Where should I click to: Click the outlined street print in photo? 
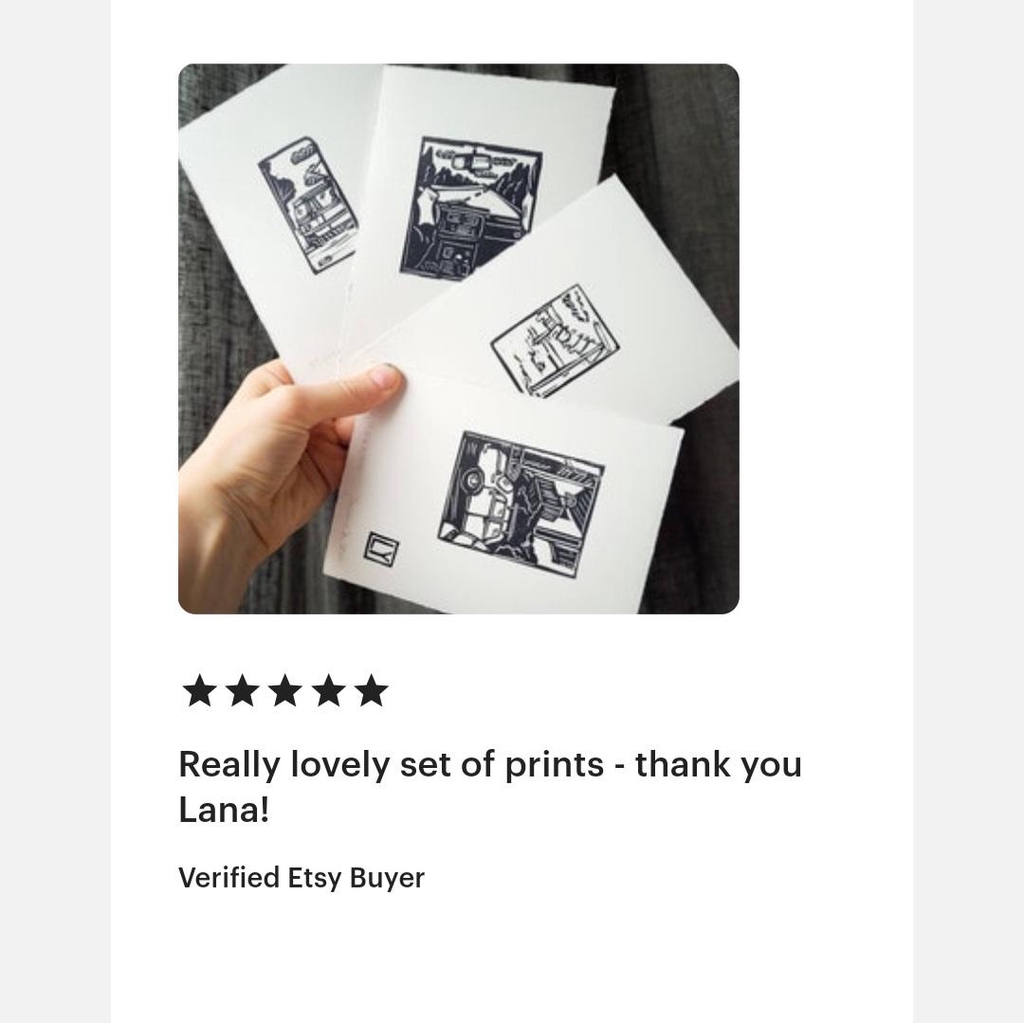coord(554,341)
